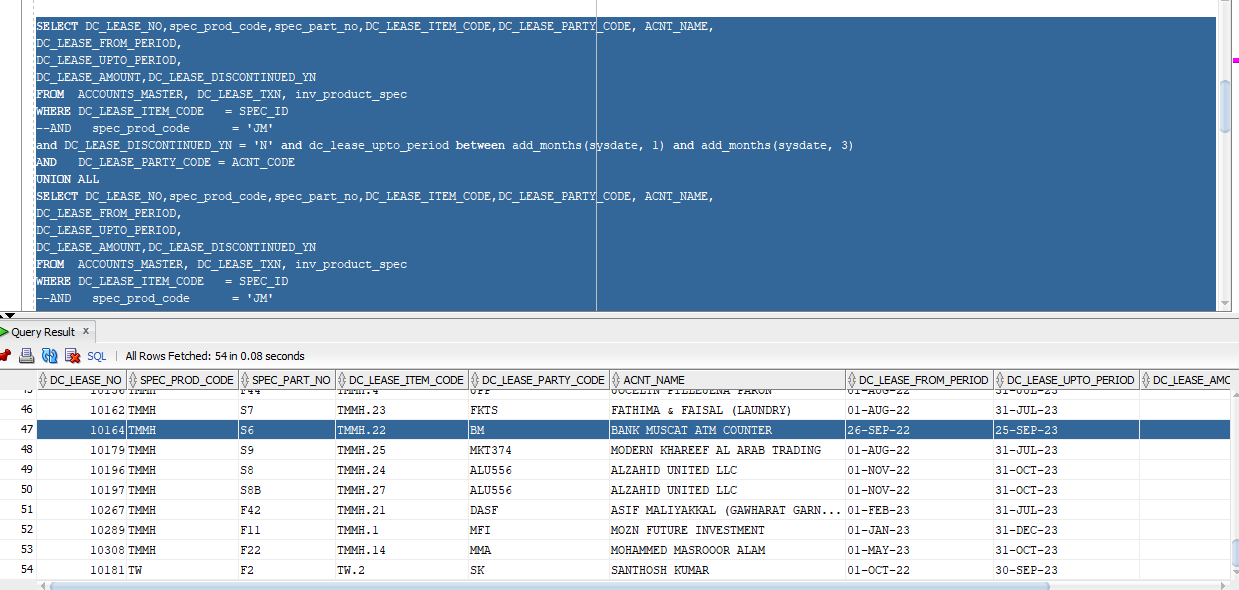Open the SQL link in the result toolbar
Viewport: 1239px width, 590px height.
pyautogui.click(x=95, y=355)
